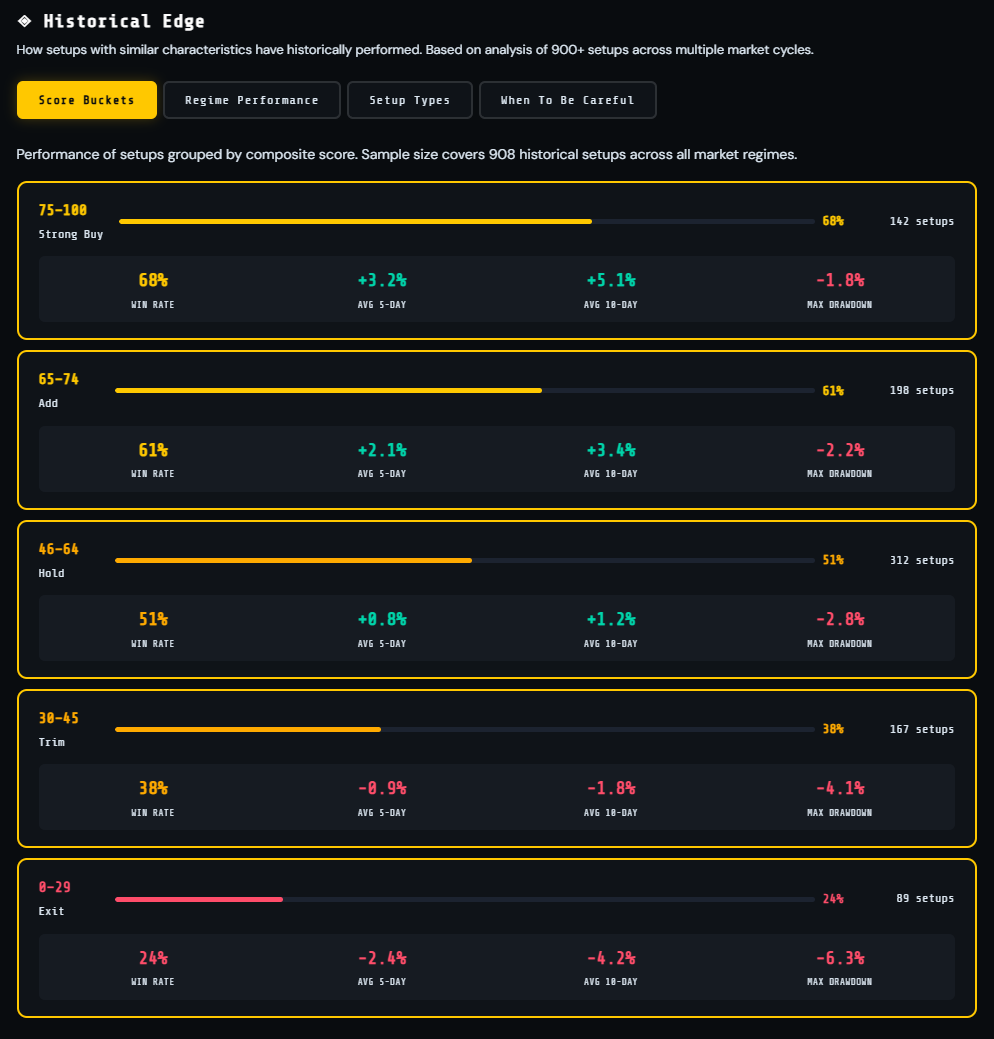Click the 312 setups count
This screenshot has height=1039, width=994.
(922, 560)
